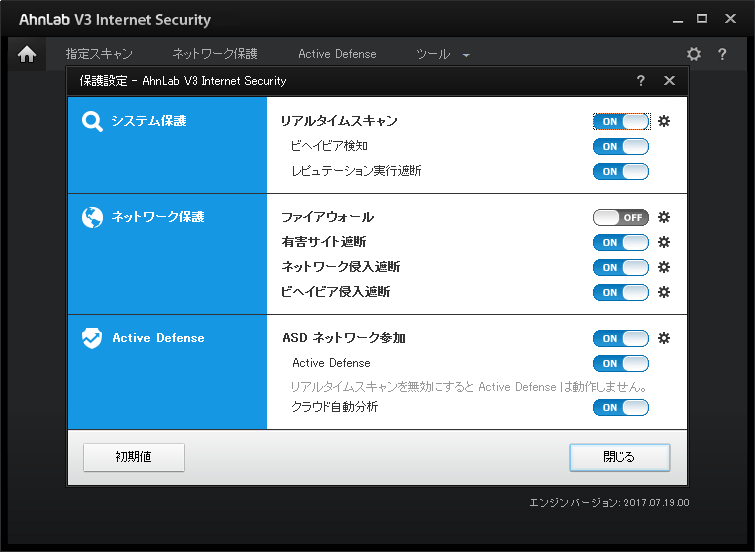Click the Active Defense shield icon
Image resolution: width=755 pixels, height=552 pixels.
(x=92, y=338)
